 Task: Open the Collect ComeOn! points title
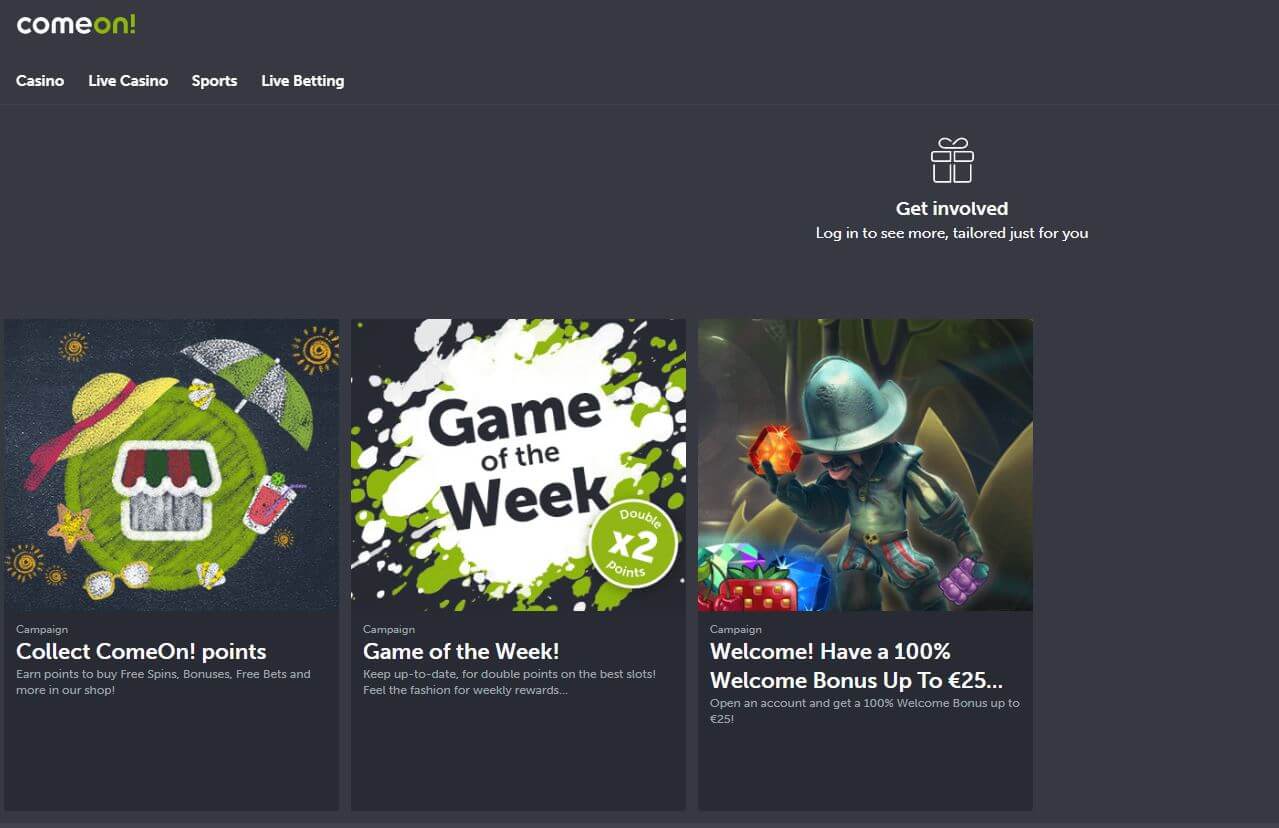tap(141, 652)
